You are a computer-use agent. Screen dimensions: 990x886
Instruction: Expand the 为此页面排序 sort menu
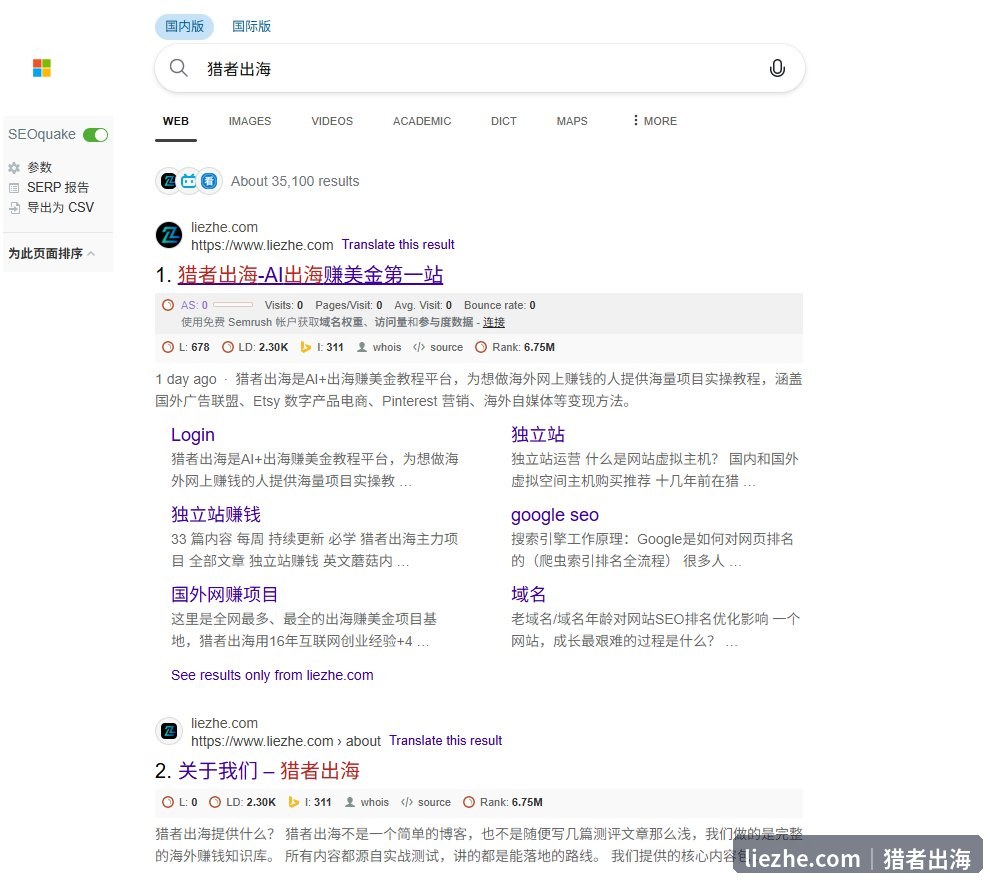tap(52, 253)
